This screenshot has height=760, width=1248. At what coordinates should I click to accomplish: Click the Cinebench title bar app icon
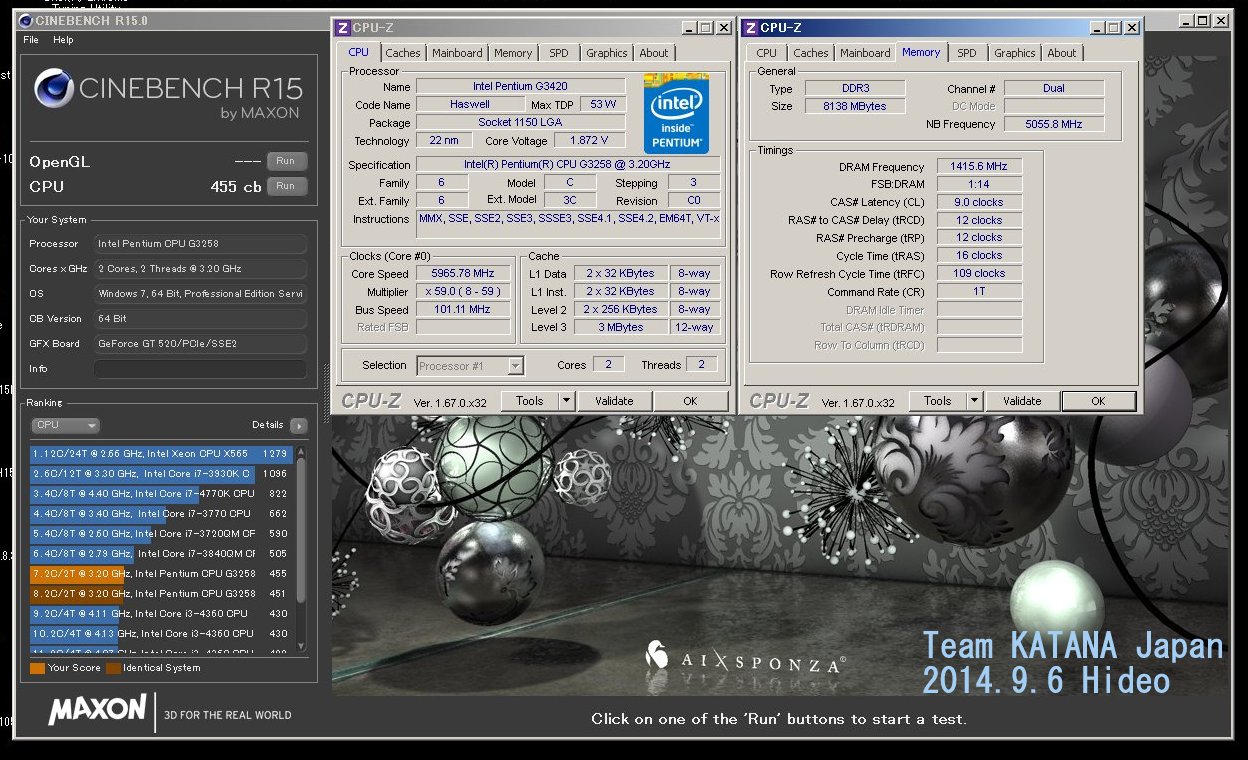[x=26, y=20]
